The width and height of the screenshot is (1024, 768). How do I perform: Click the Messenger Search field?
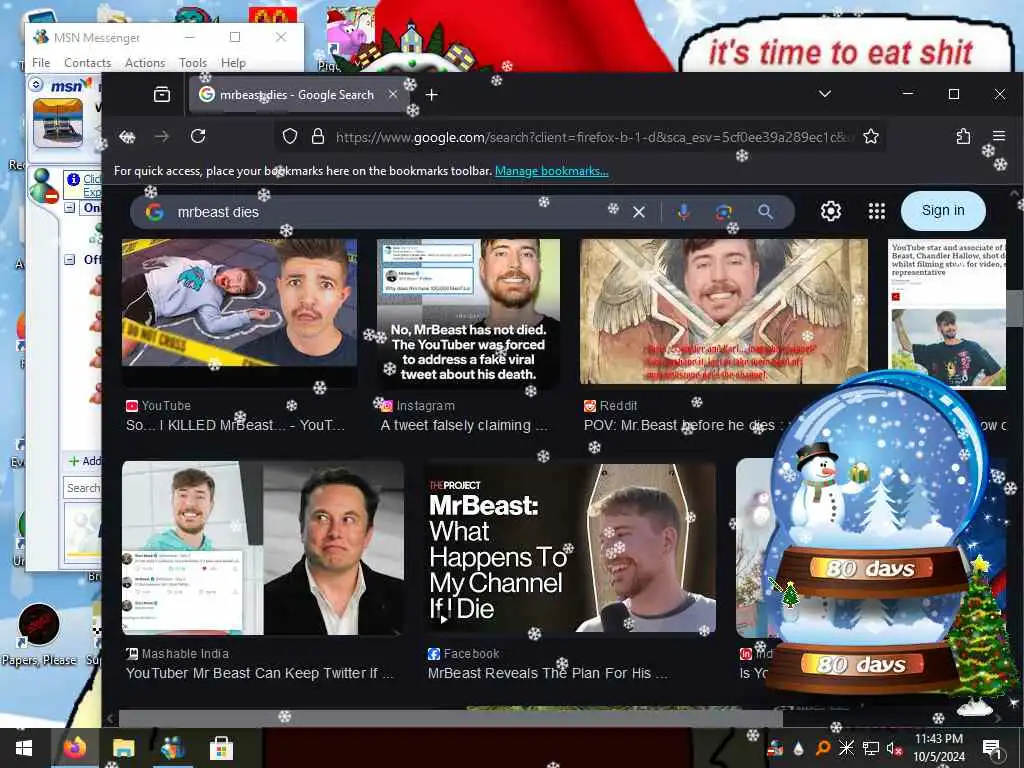(x=83, y=488)
